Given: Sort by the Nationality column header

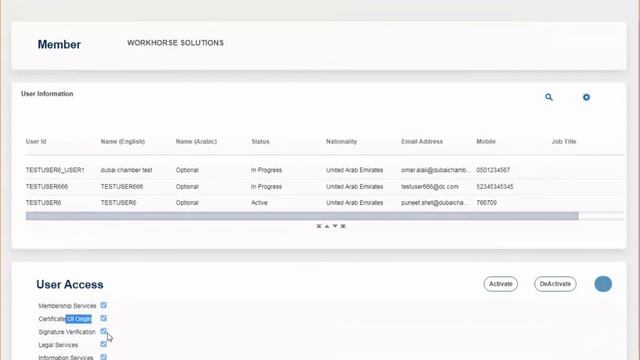Looking at the screenshot, I should (341, 142).
